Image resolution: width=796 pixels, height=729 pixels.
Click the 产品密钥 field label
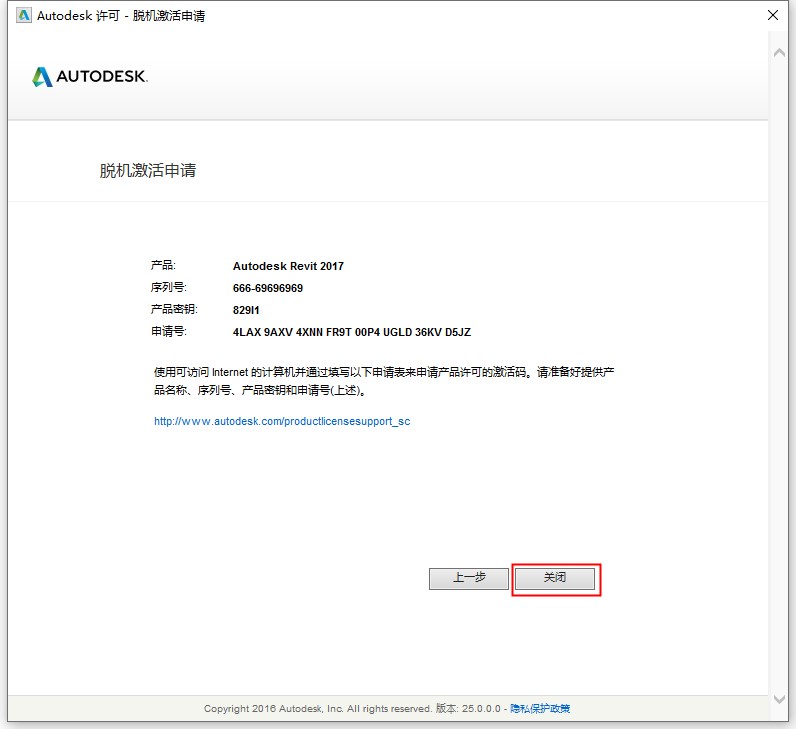point(172,310)
